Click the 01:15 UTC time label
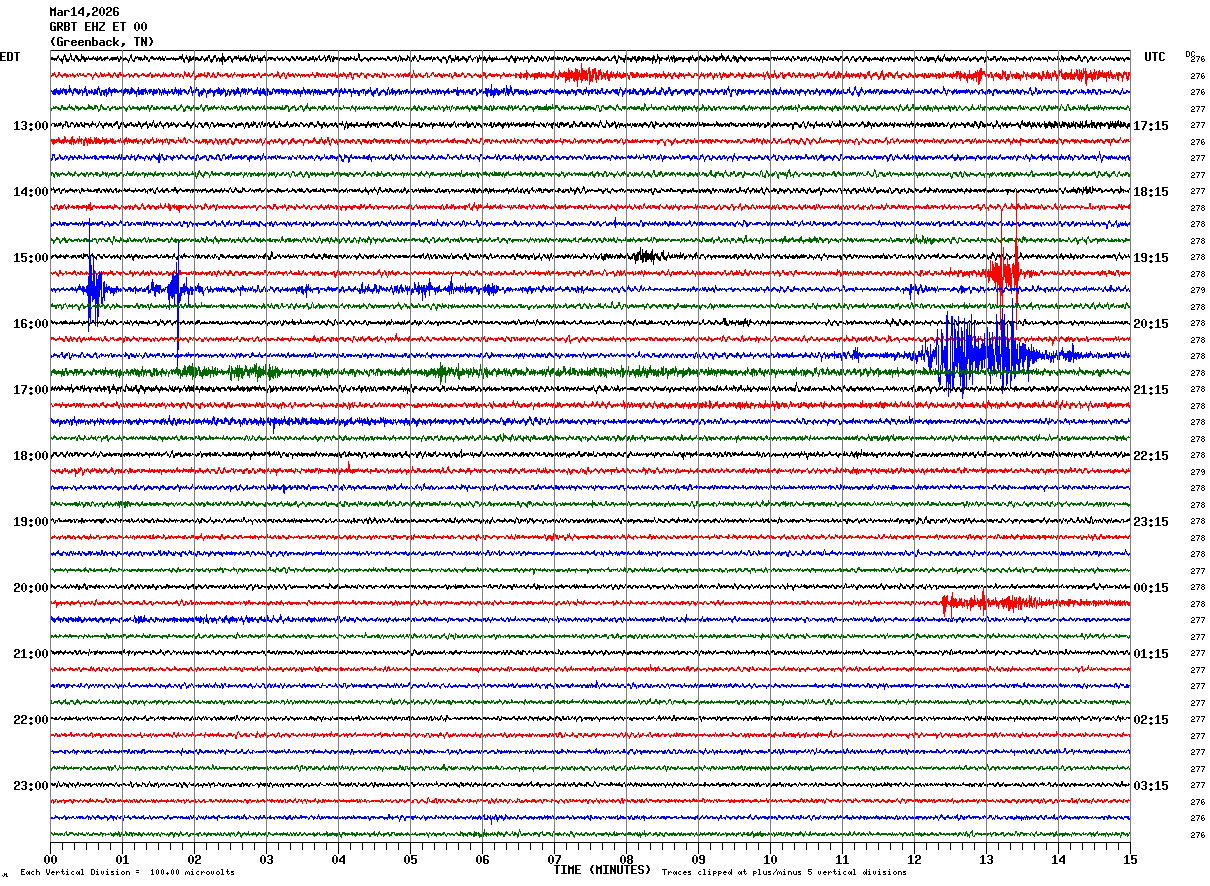 (1151, 654)
